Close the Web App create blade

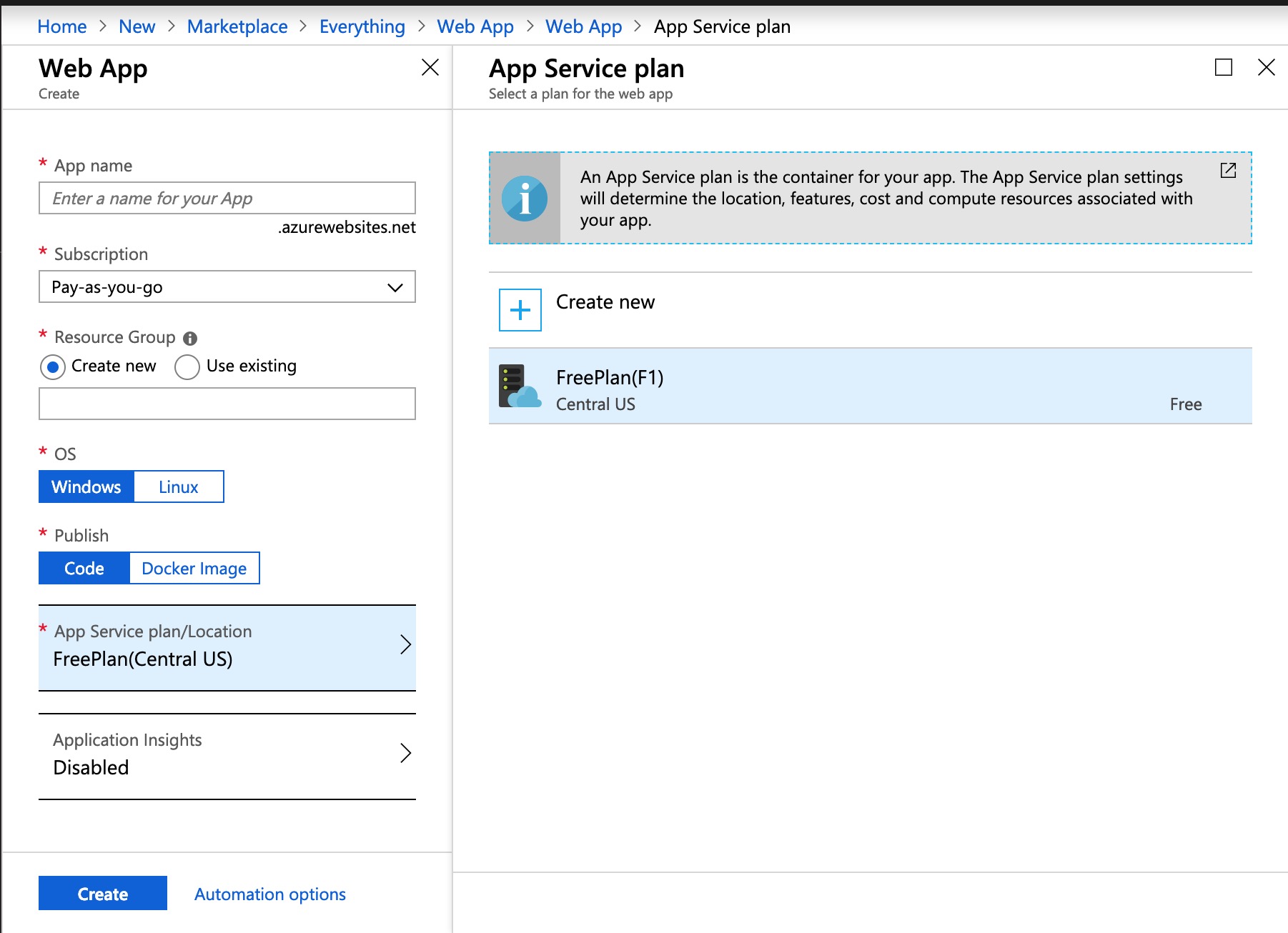(x=430, y=68)
